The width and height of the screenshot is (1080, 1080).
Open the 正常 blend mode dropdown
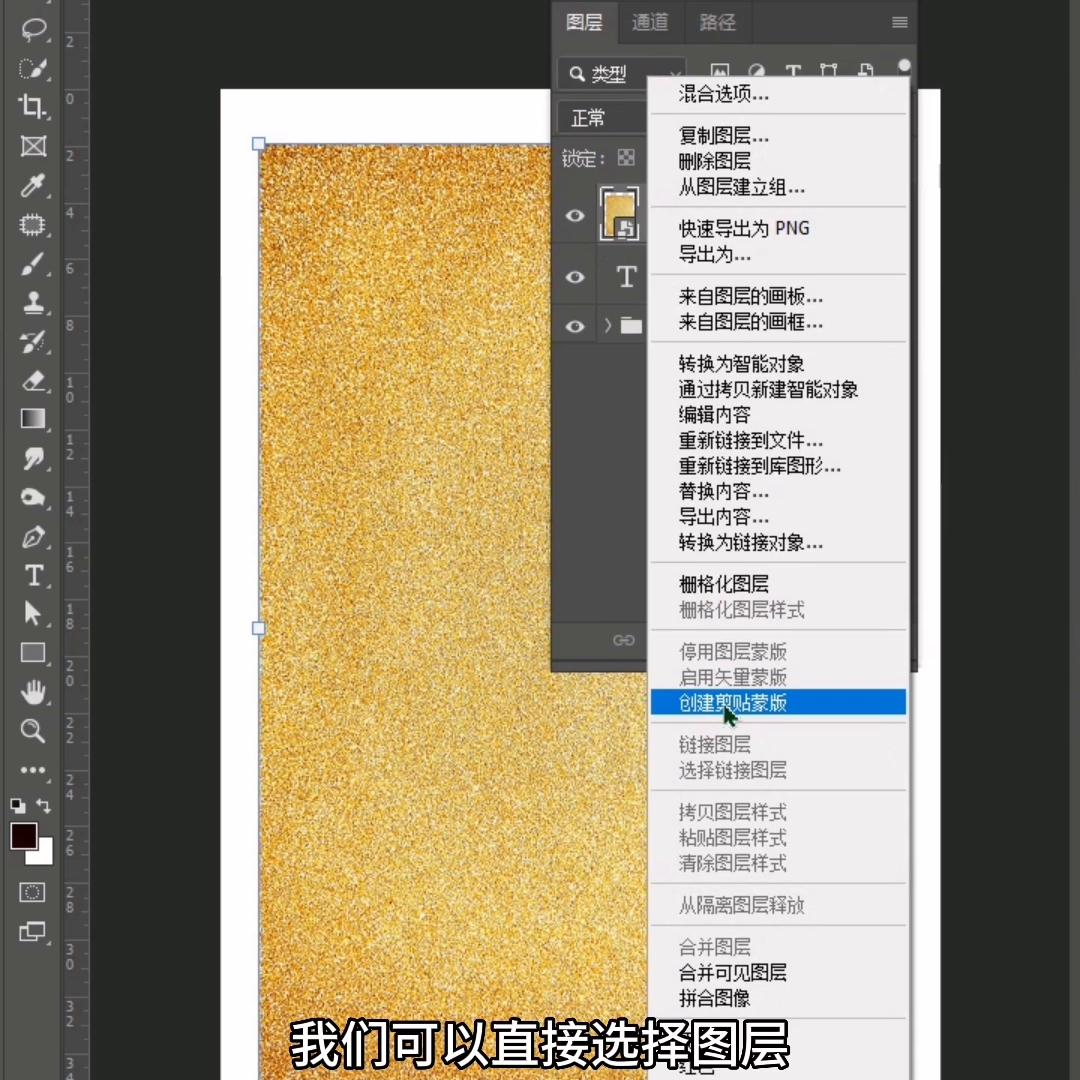[589, 118]
